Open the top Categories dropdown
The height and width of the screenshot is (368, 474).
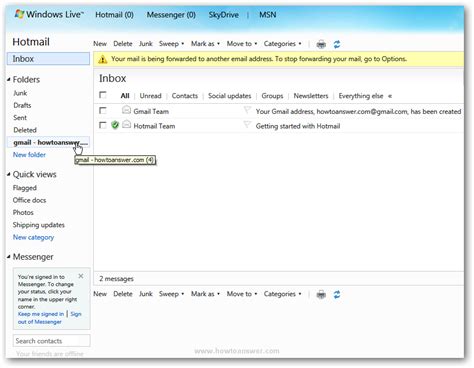pos(282,44)
